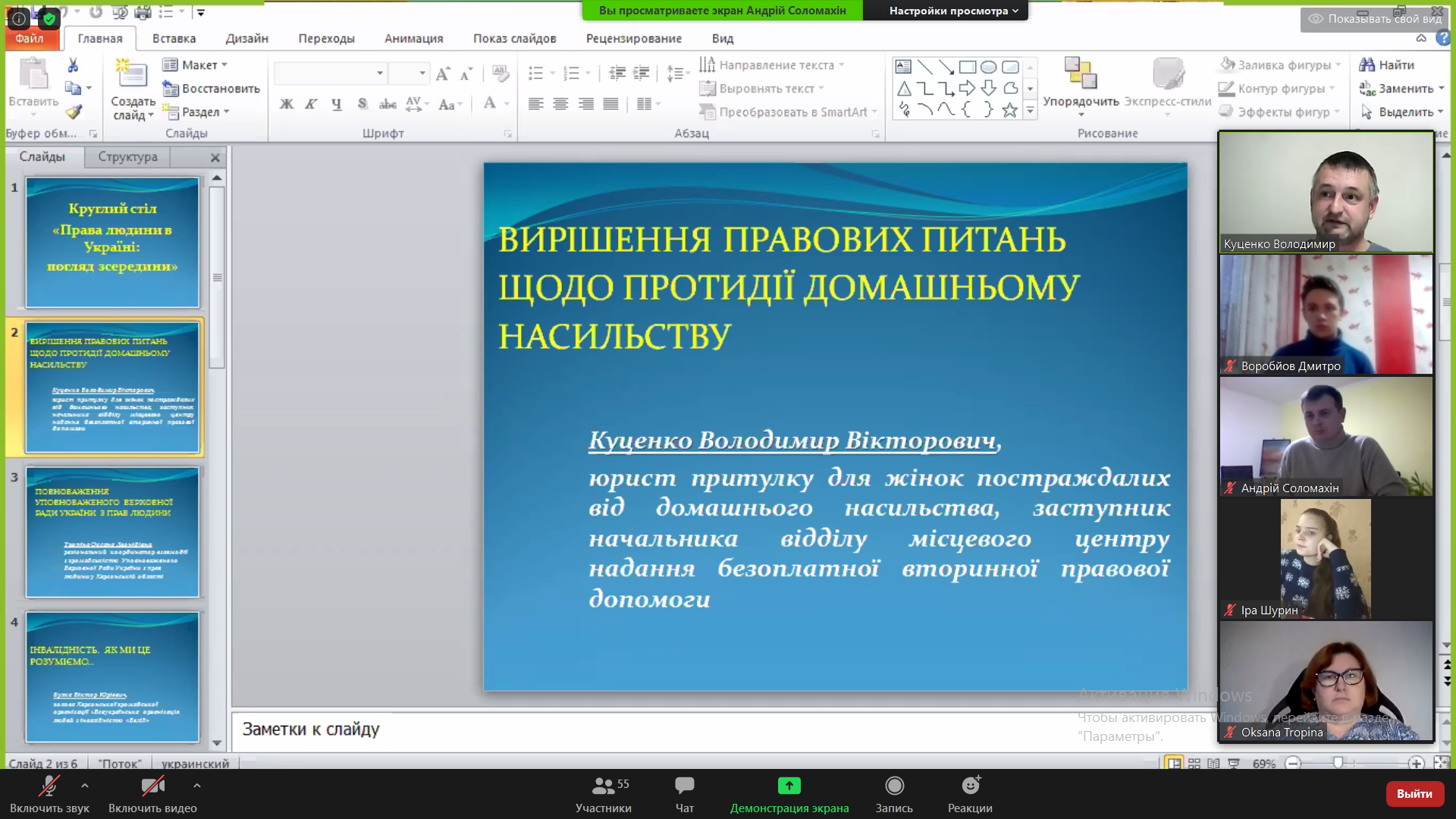
Task: Switch to the Дизайн tab
Action: click(246, 39)
